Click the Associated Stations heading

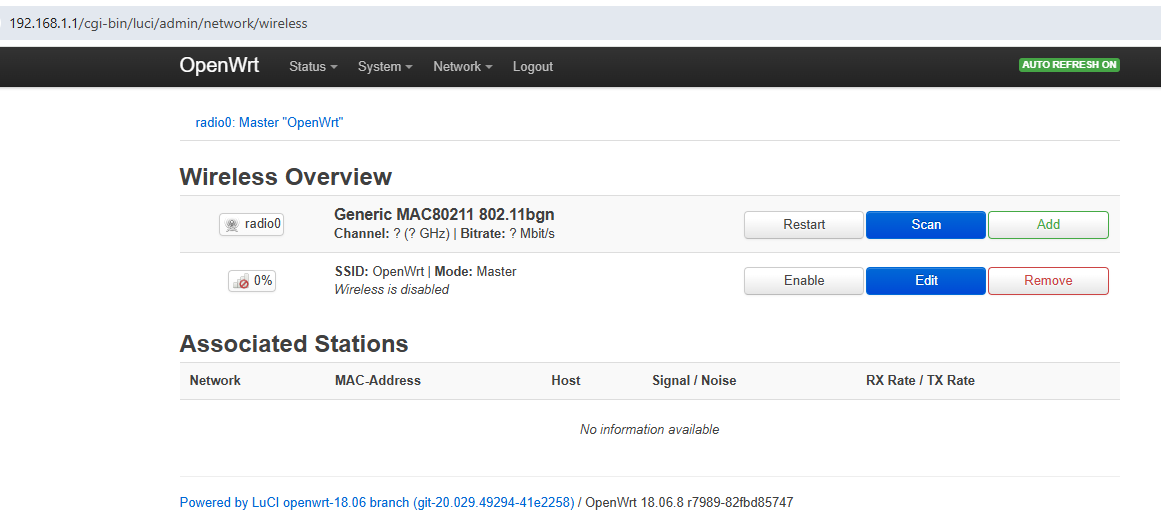(x=294, y=344)
